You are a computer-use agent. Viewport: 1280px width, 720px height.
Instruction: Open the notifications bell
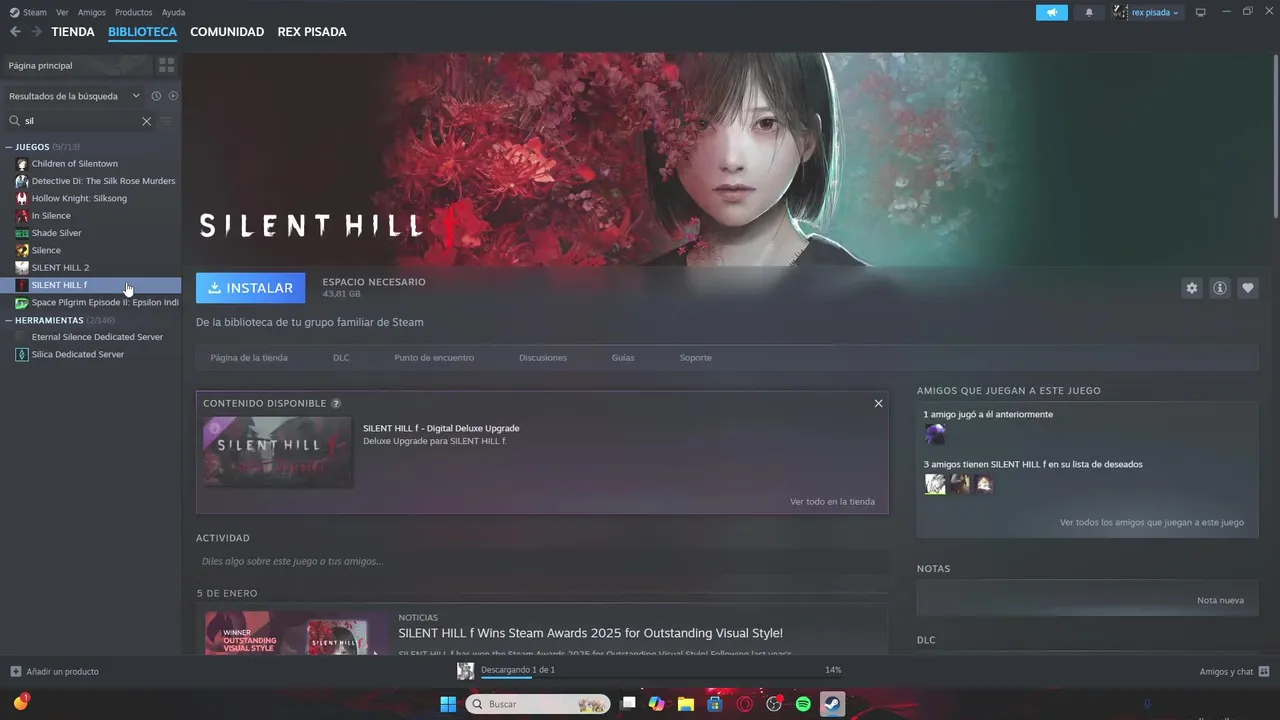pyautogui.click(x=1089, y=12)
